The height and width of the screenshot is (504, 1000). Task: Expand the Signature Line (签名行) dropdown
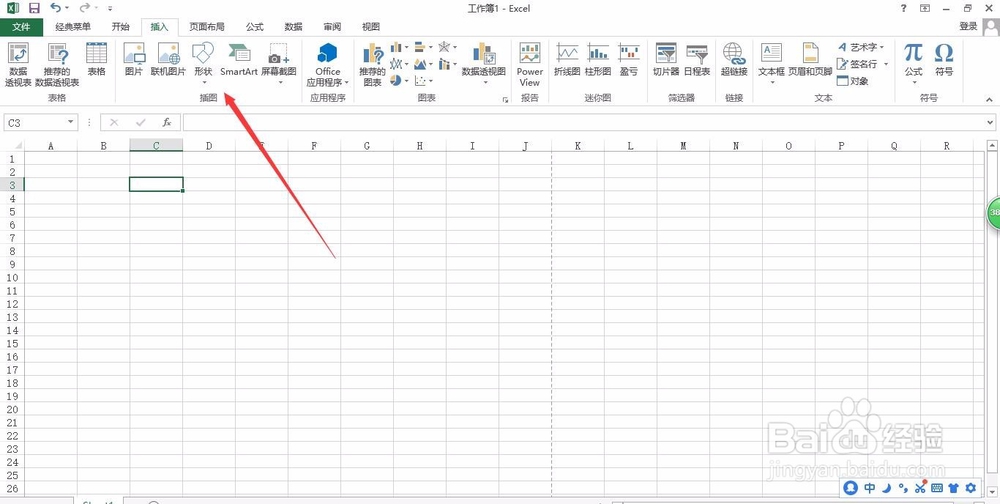886,64
